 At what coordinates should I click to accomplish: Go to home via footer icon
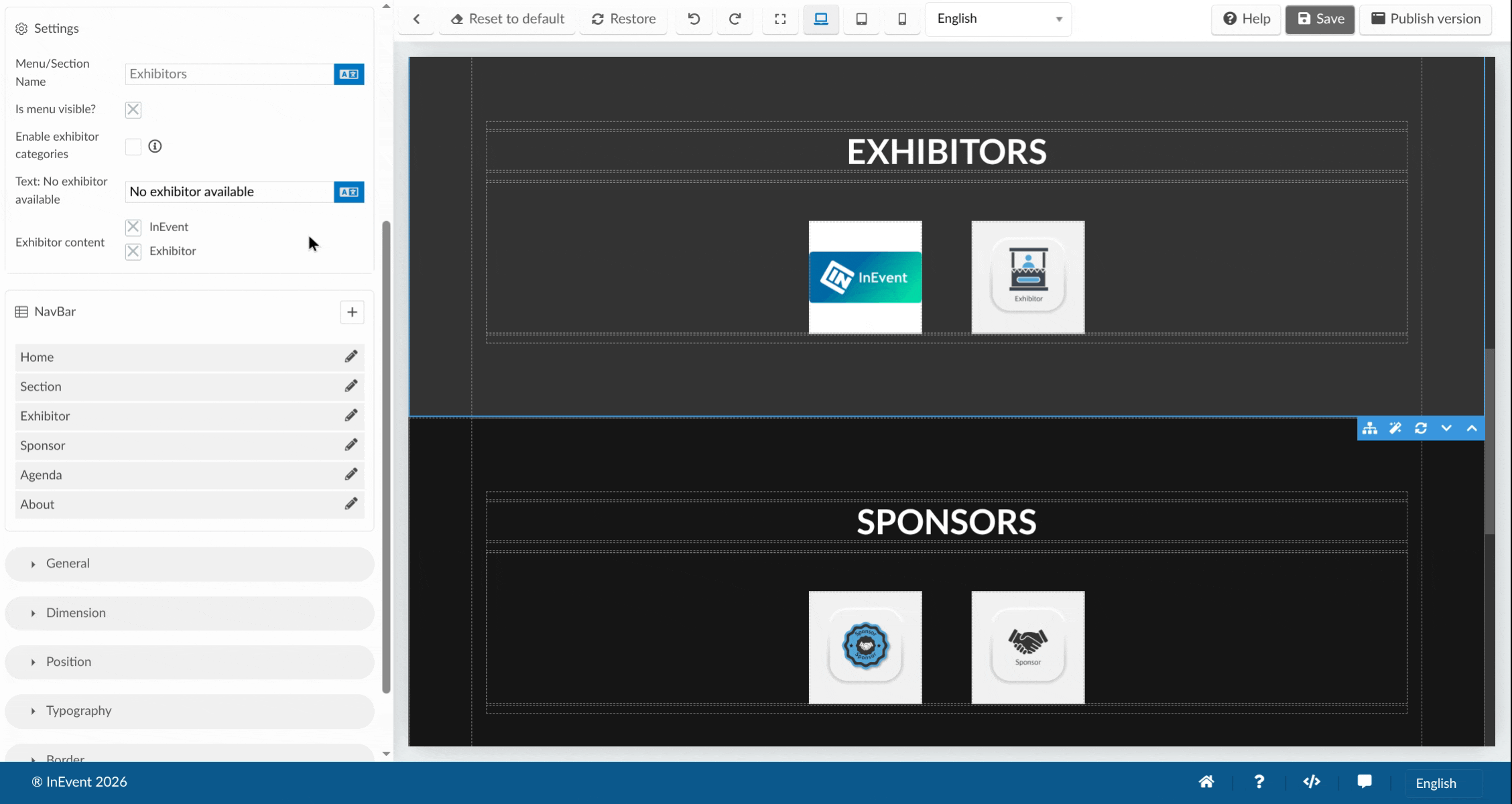tap(1206, 782)
